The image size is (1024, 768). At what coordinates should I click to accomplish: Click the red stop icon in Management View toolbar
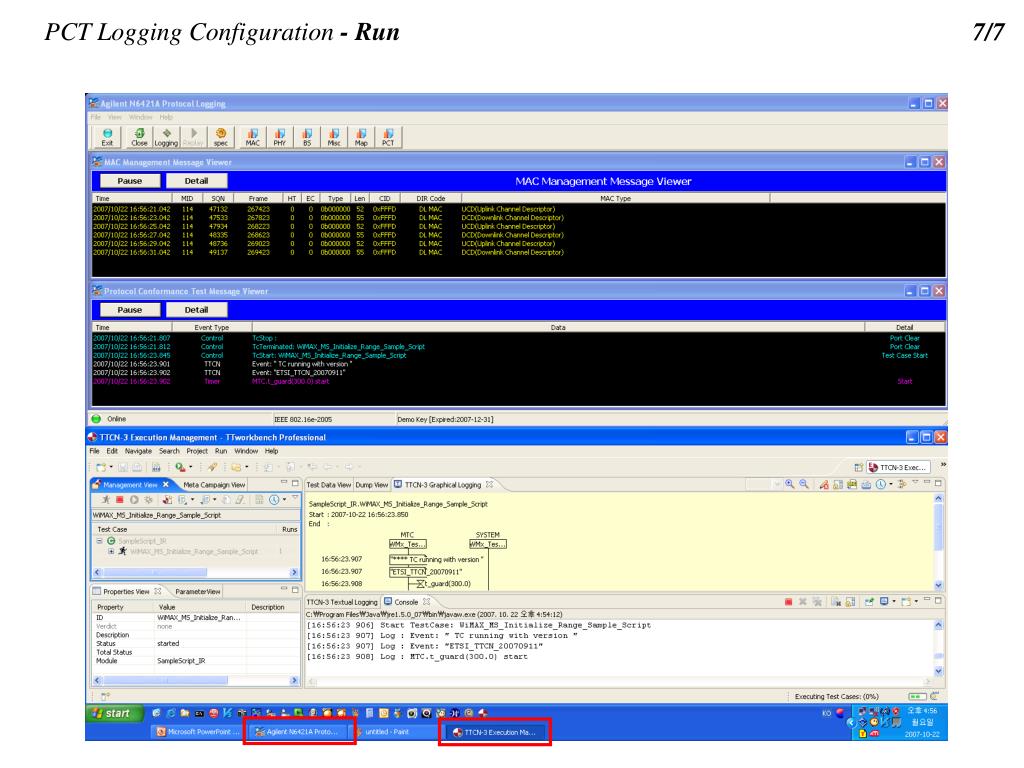120,500
